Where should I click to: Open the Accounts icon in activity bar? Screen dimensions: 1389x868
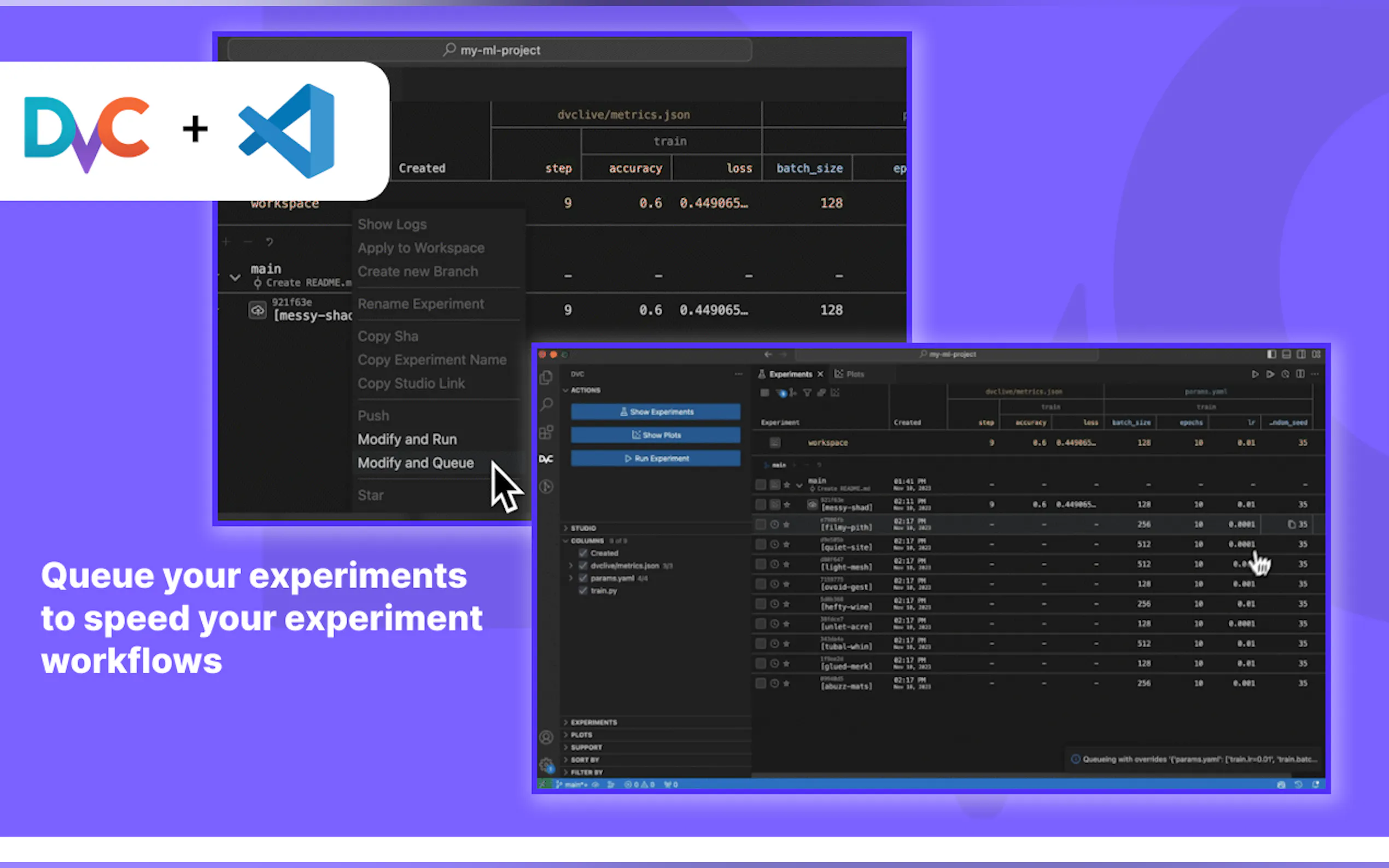546,737
